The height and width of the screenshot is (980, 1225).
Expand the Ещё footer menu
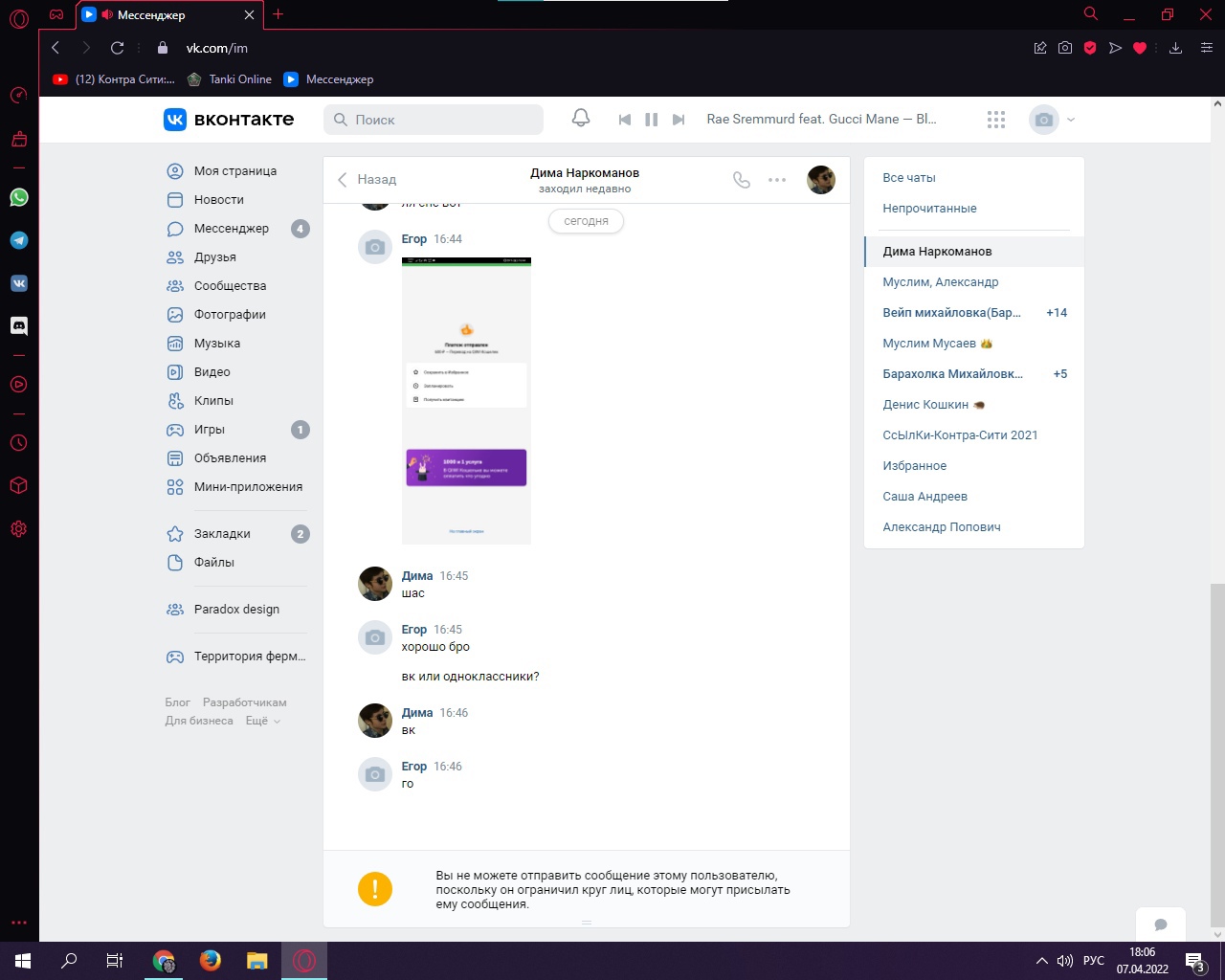[263, 721]
